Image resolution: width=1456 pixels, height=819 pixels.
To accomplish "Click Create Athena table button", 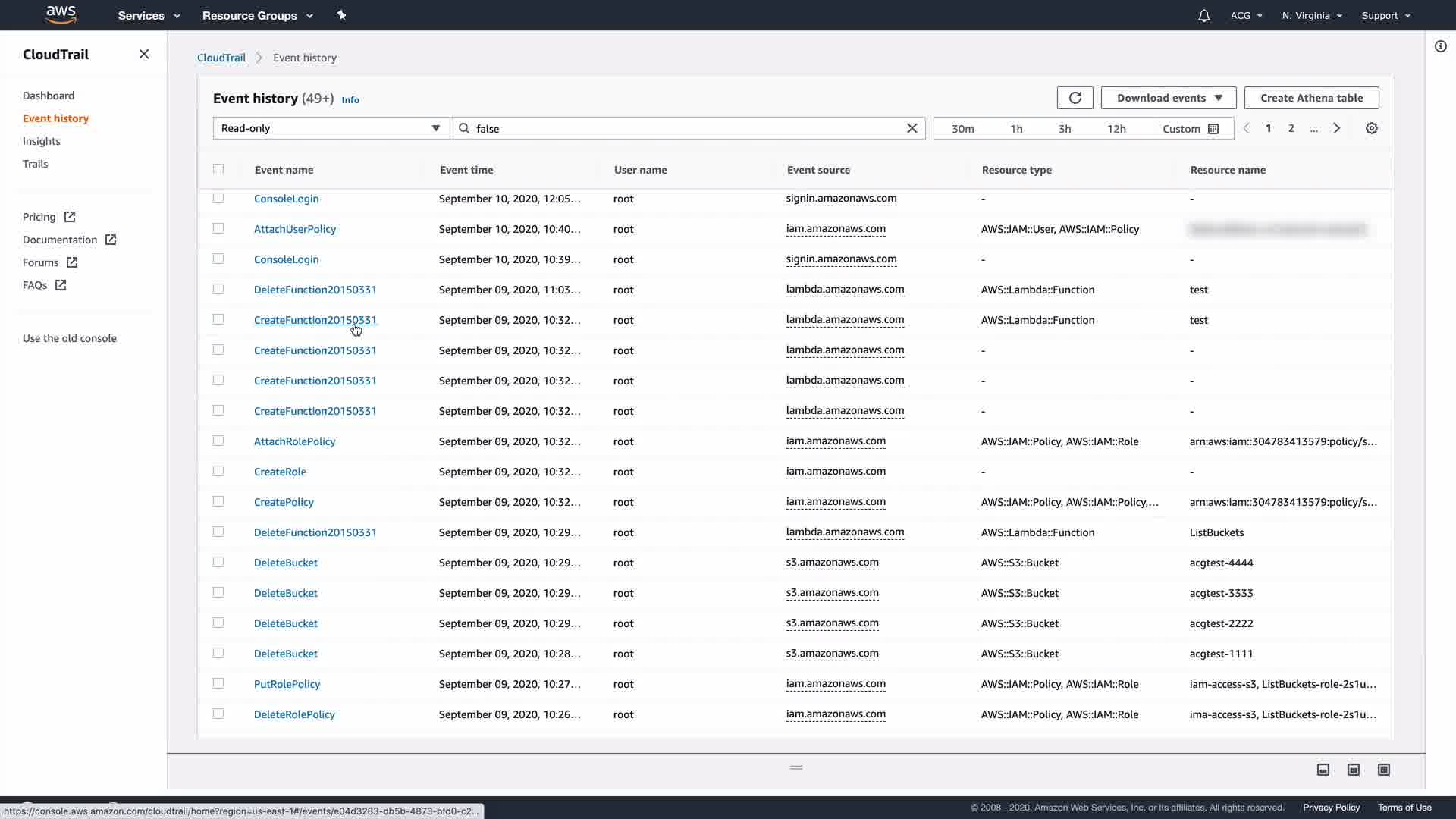I will (1311, 98).
